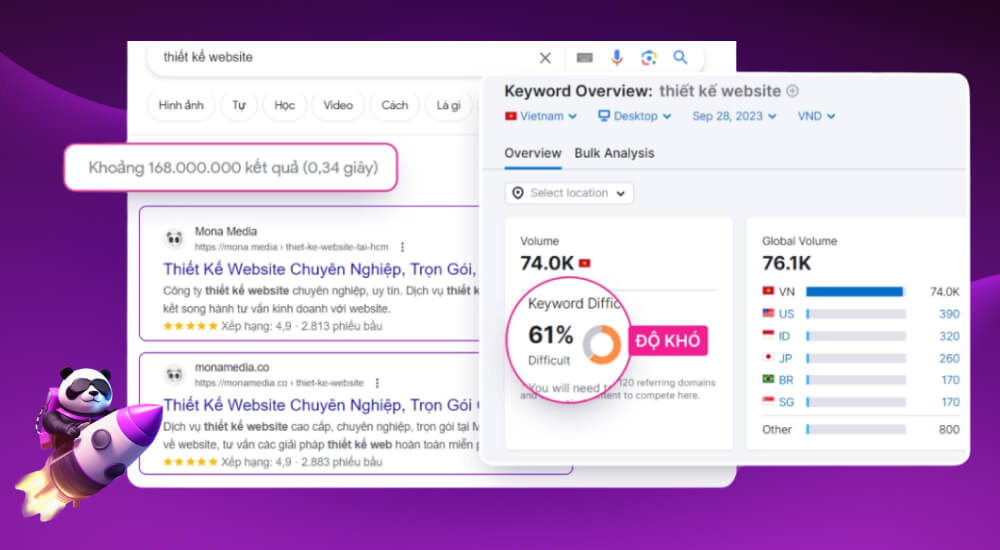Click the Other volume bar in Global Volume
This screenshot has height=550, width=1000.
(x=856, y=429)
